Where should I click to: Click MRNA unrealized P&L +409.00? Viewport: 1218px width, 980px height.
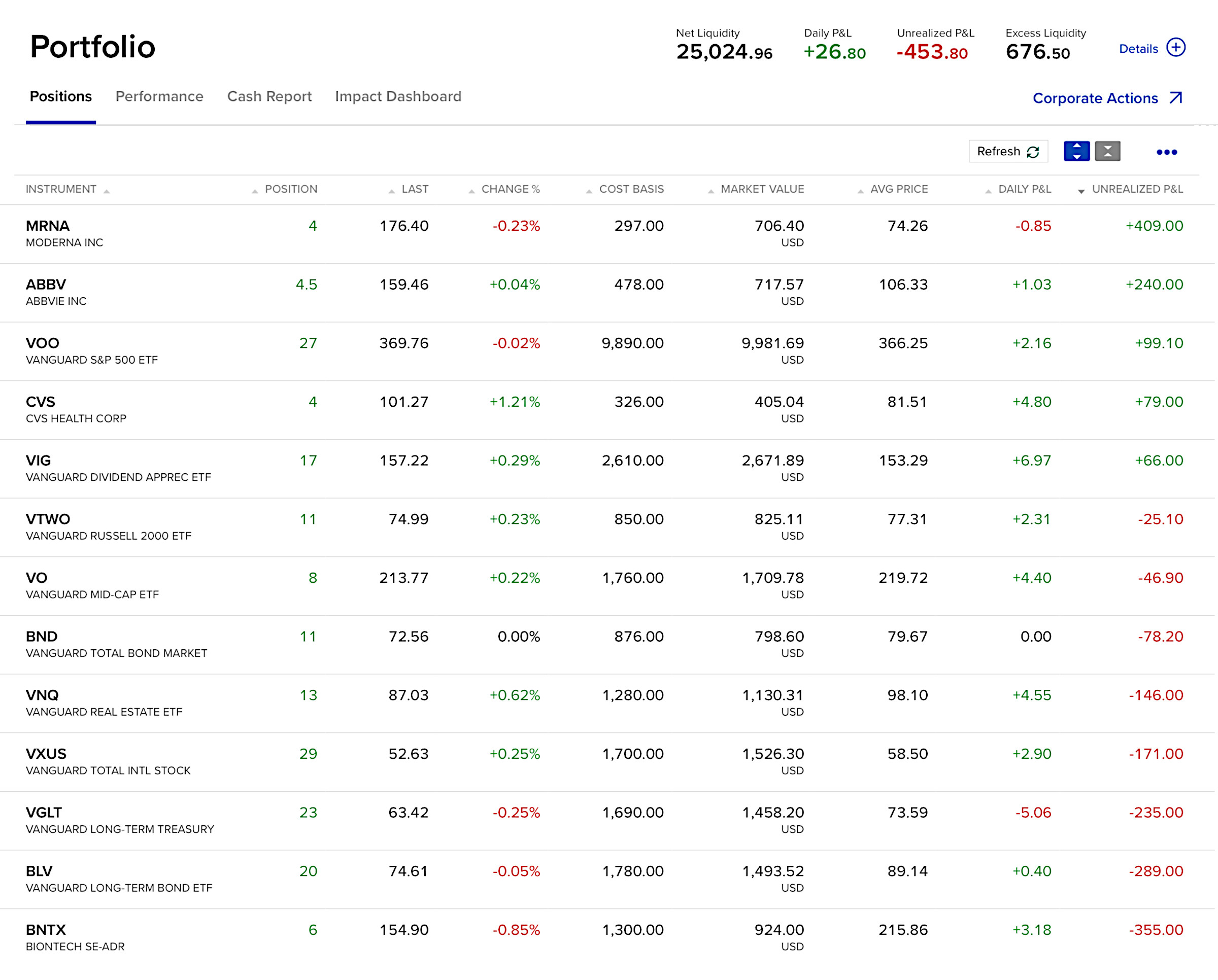(x=1154, y=226)
